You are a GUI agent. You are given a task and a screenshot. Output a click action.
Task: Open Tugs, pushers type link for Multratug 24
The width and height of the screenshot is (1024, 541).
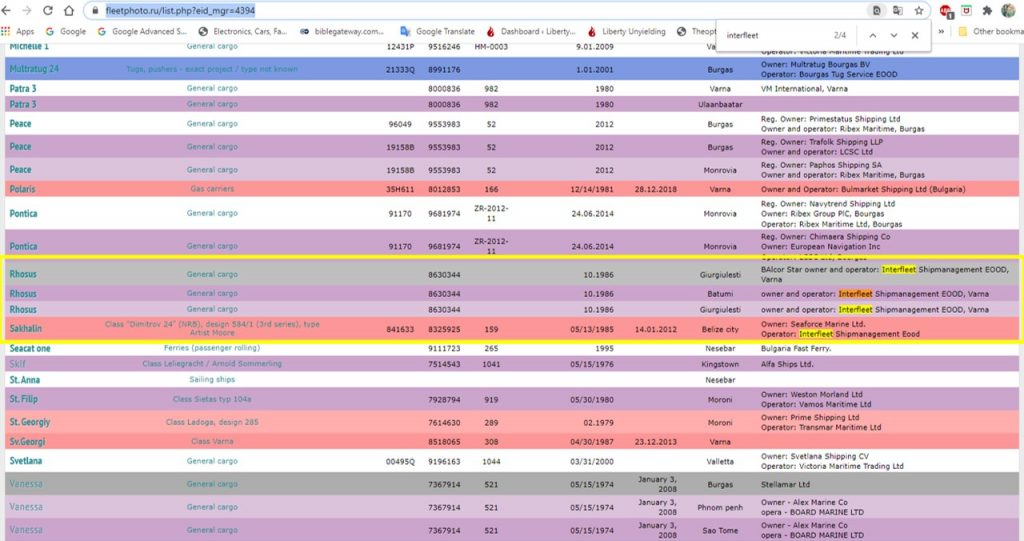click(x=212, y=69)
